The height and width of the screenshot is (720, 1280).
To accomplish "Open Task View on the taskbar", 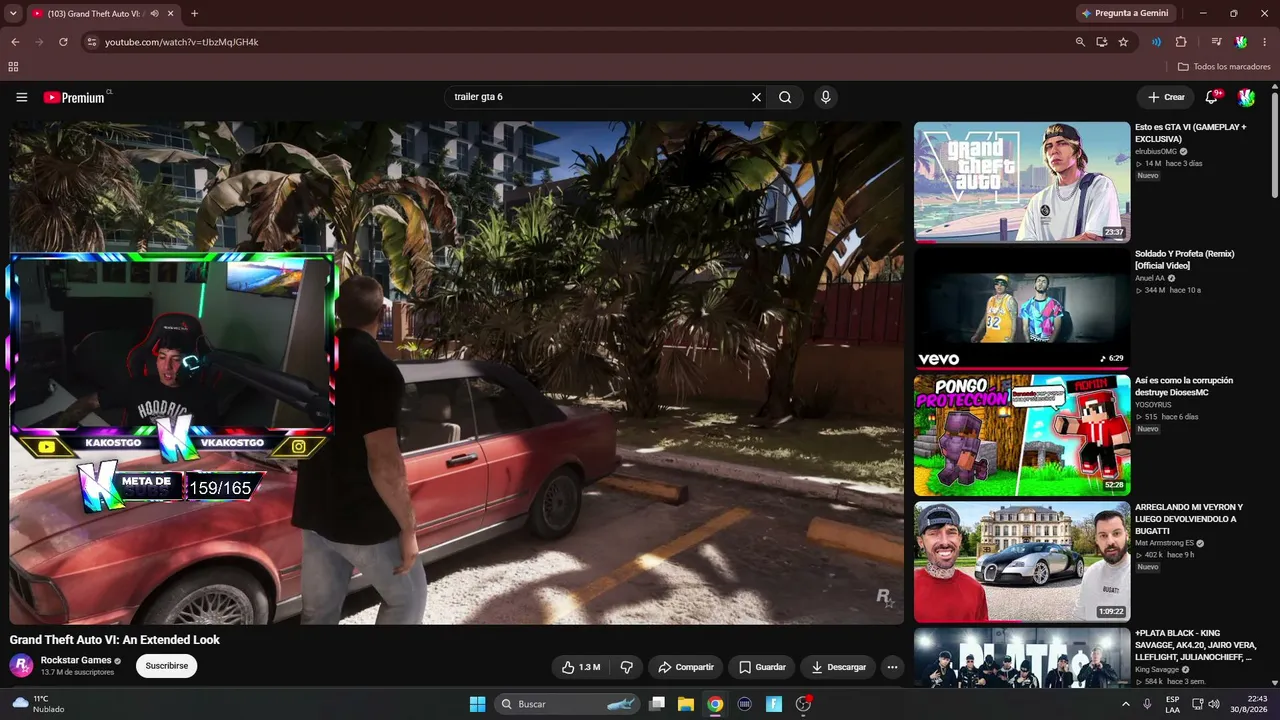I will click(x=657, y=704).
